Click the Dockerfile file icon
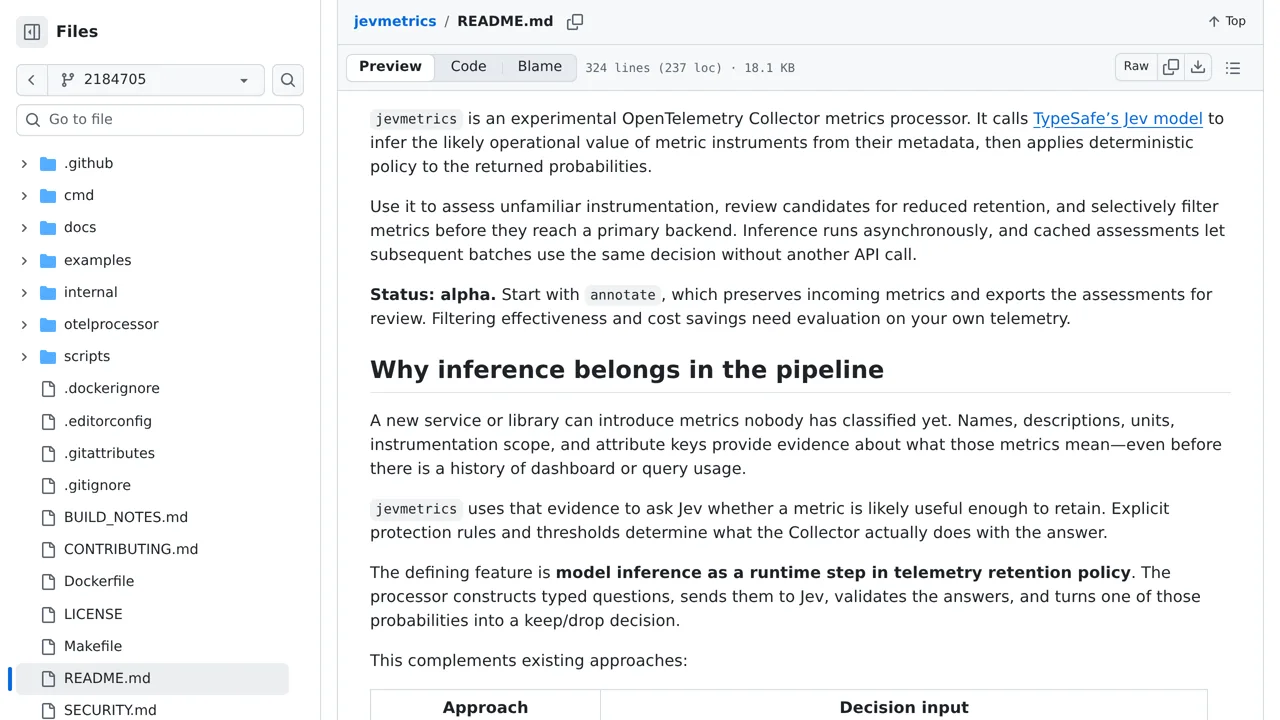The width and height of the screenshot is (1280, 720). point(48,581)
